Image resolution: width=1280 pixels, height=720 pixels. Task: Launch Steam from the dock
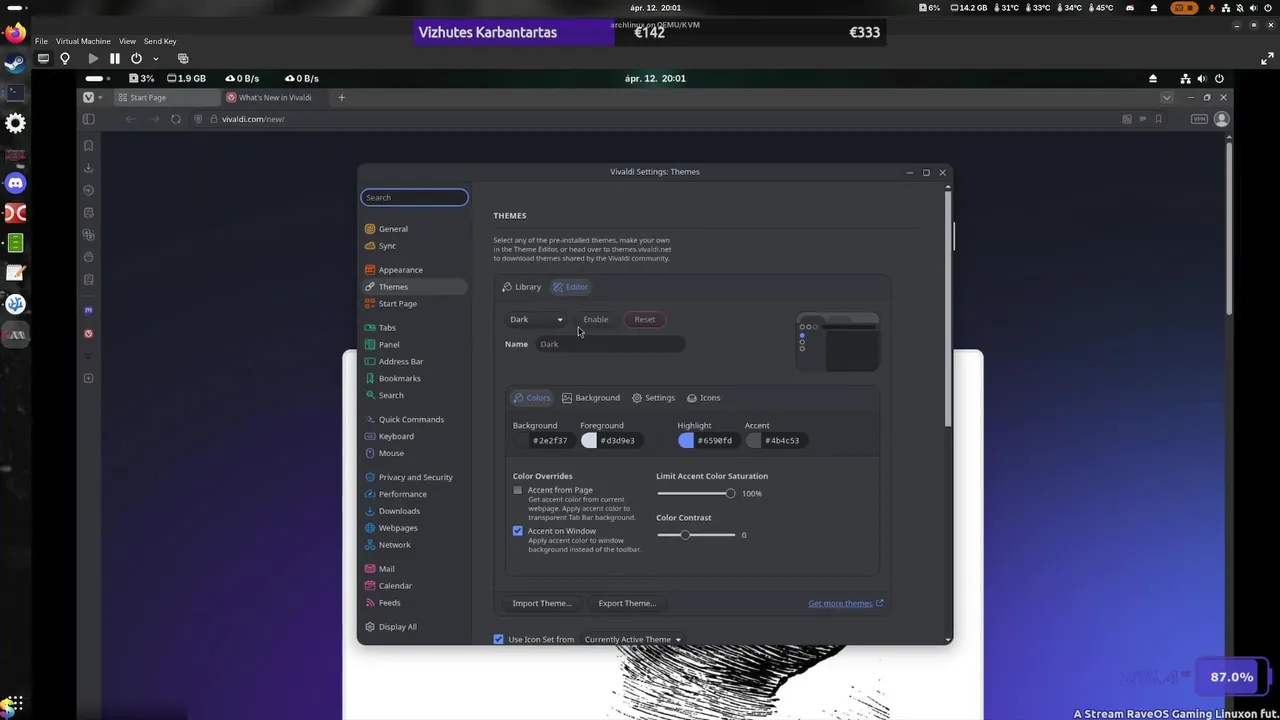(x=15, y=64)
